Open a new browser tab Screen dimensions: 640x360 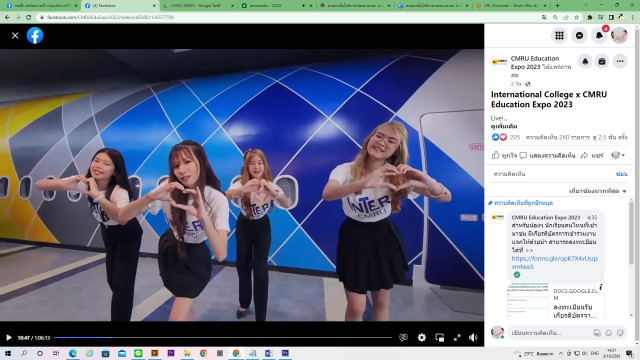click(557, 6)
